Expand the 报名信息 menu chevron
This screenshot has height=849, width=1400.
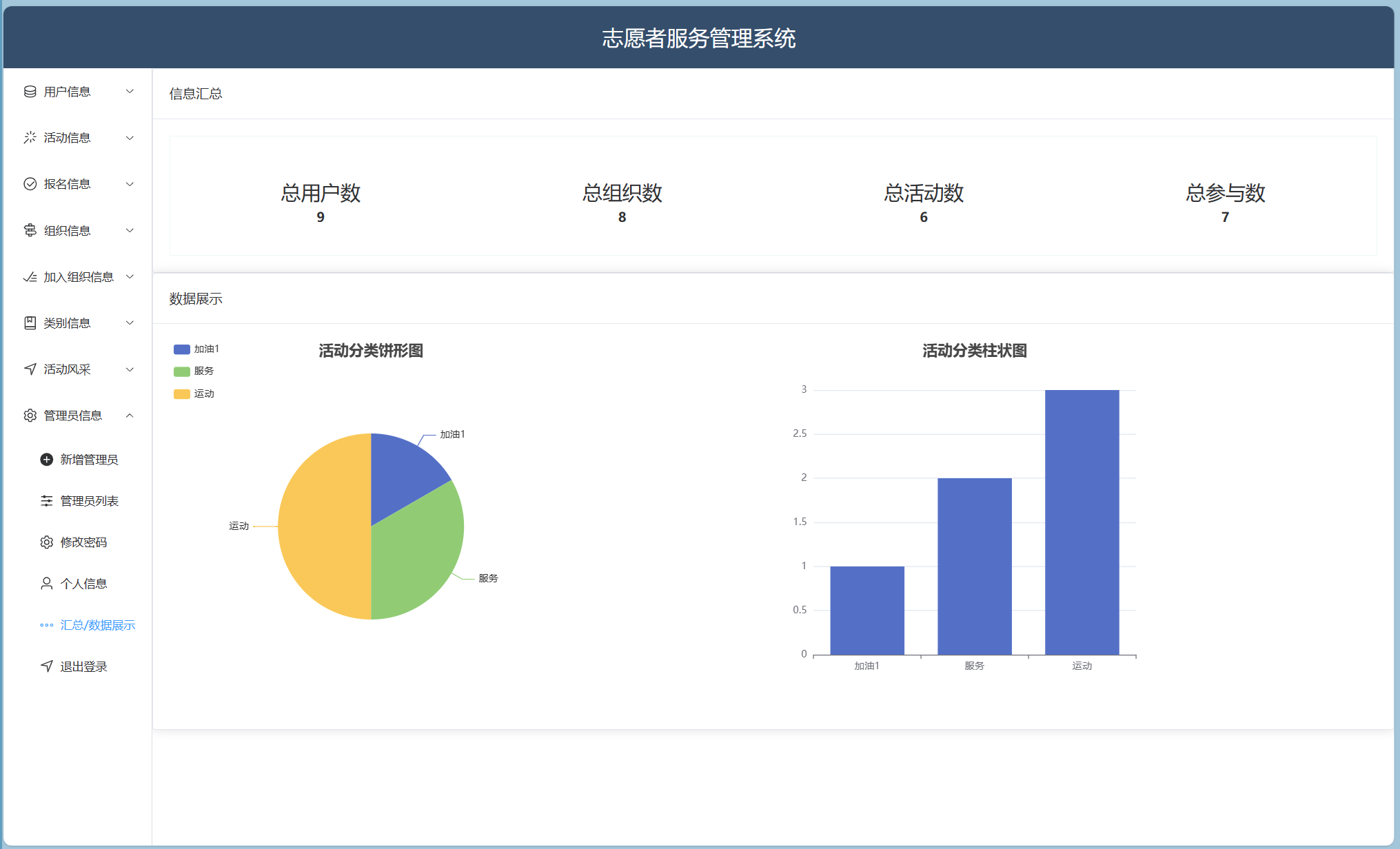(130, 184)
